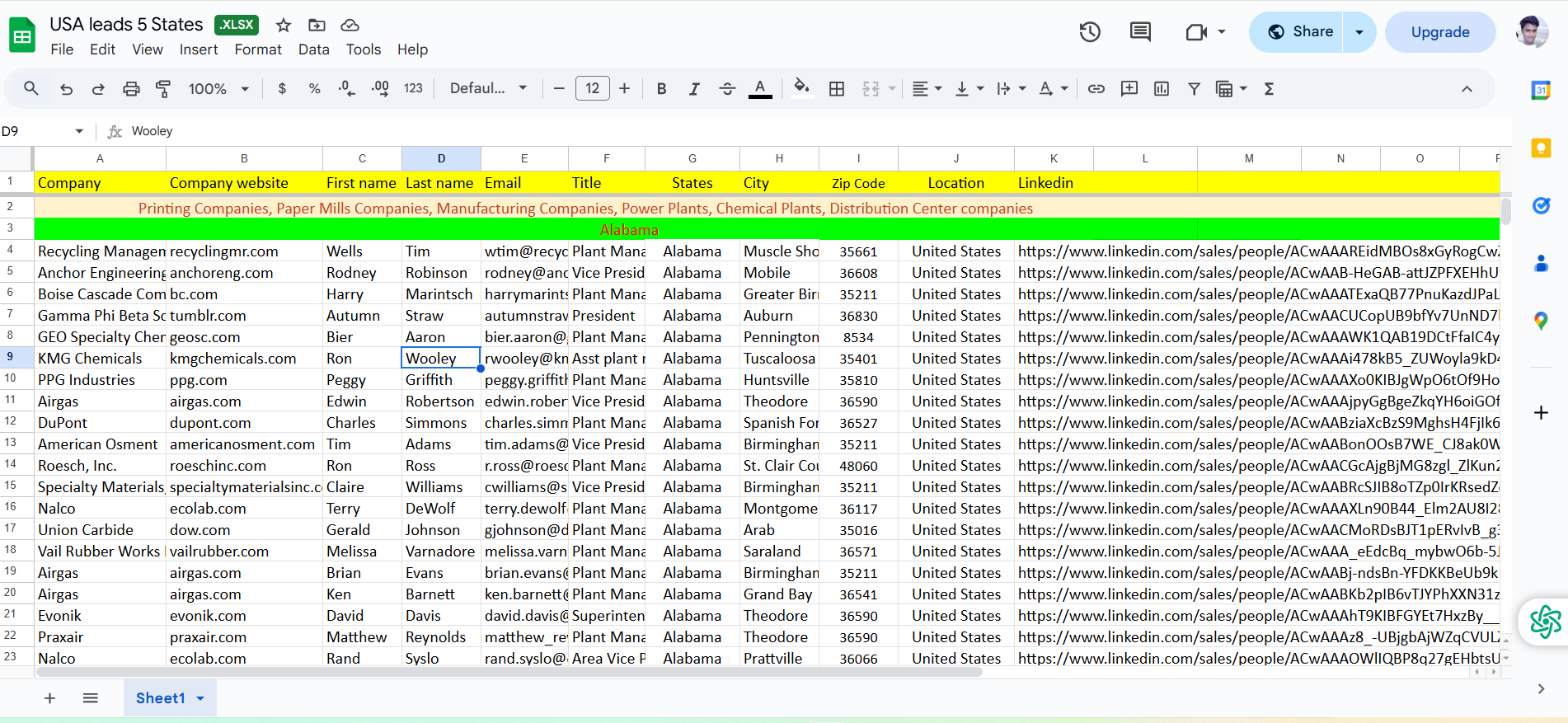Screen dimensions: 1568x723
Task: Open the Insert menu
Action: [199, 49]
